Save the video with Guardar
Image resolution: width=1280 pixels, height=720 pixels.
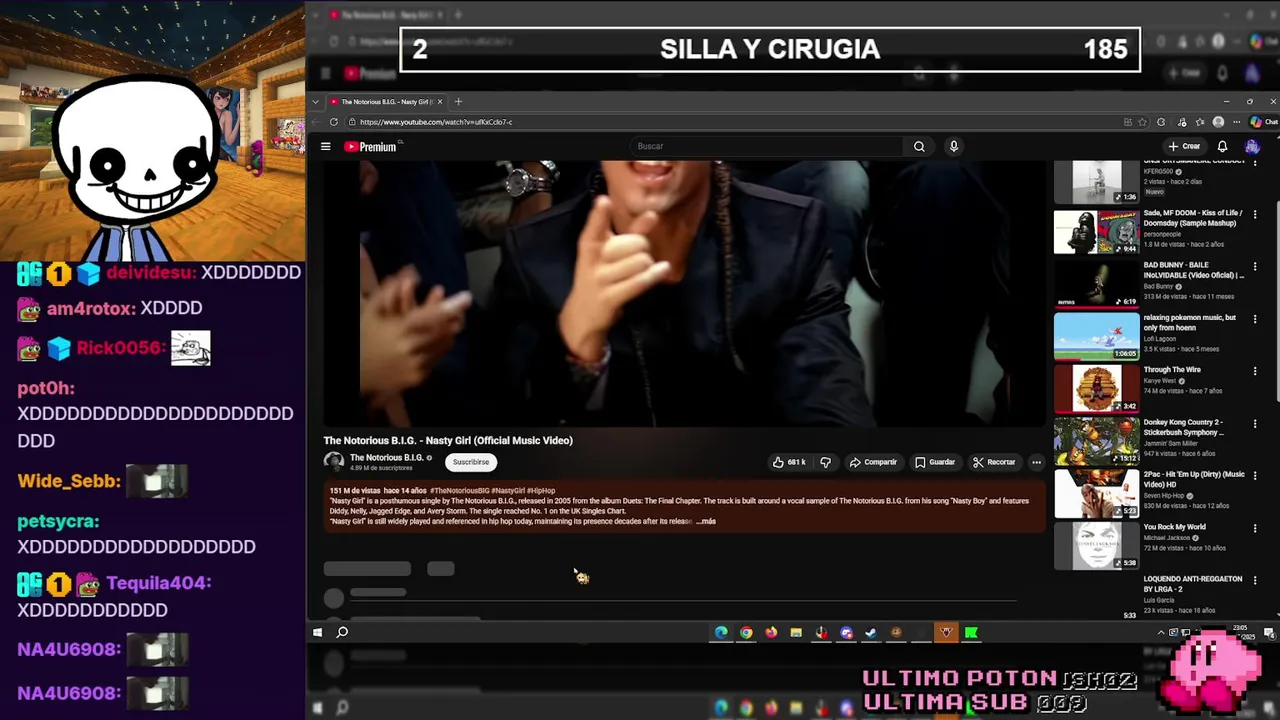point(935,462)
